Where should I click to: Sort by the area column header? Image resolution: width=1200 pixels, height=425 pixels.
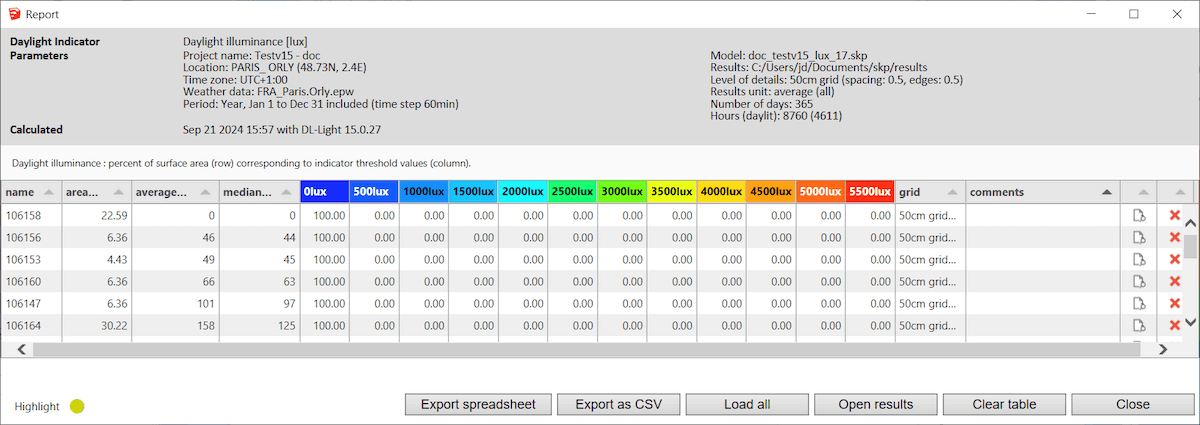(x=96, y=191)
